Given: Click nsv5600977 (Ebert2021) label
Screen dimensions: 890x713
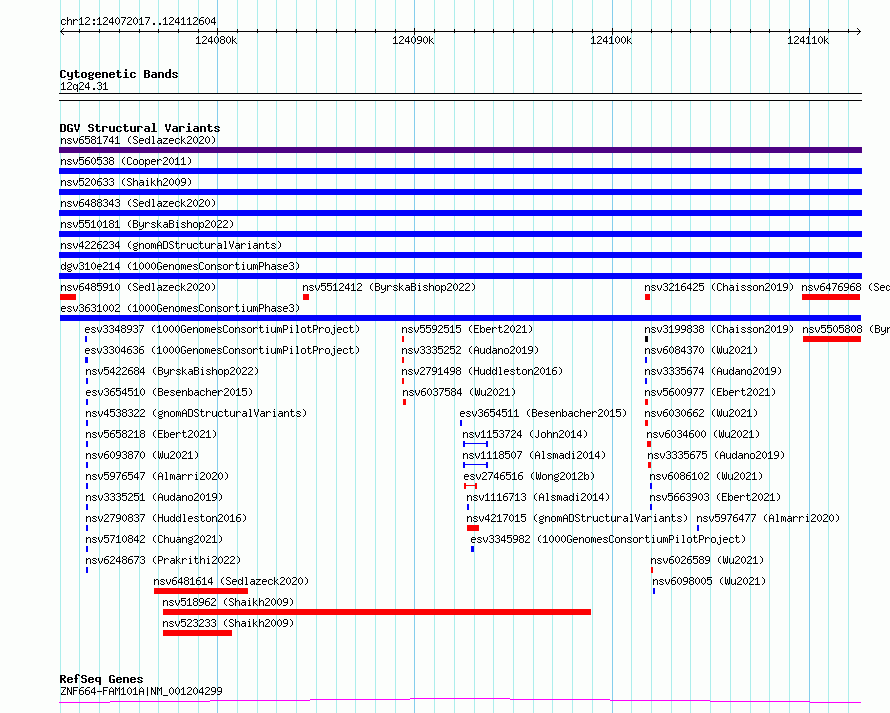Looking at the screenshot, I should click(x=710, y=392).
